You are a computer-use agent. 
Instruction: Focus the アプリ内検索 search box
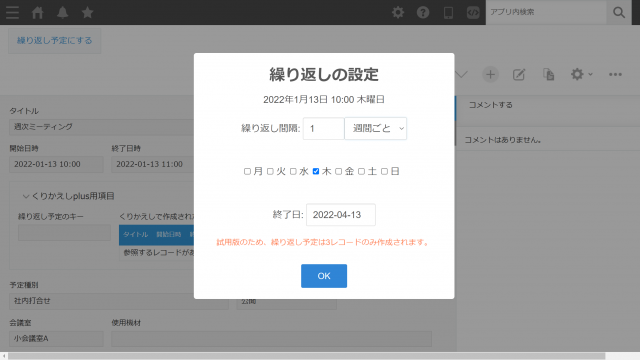click(x=546, y=12)
